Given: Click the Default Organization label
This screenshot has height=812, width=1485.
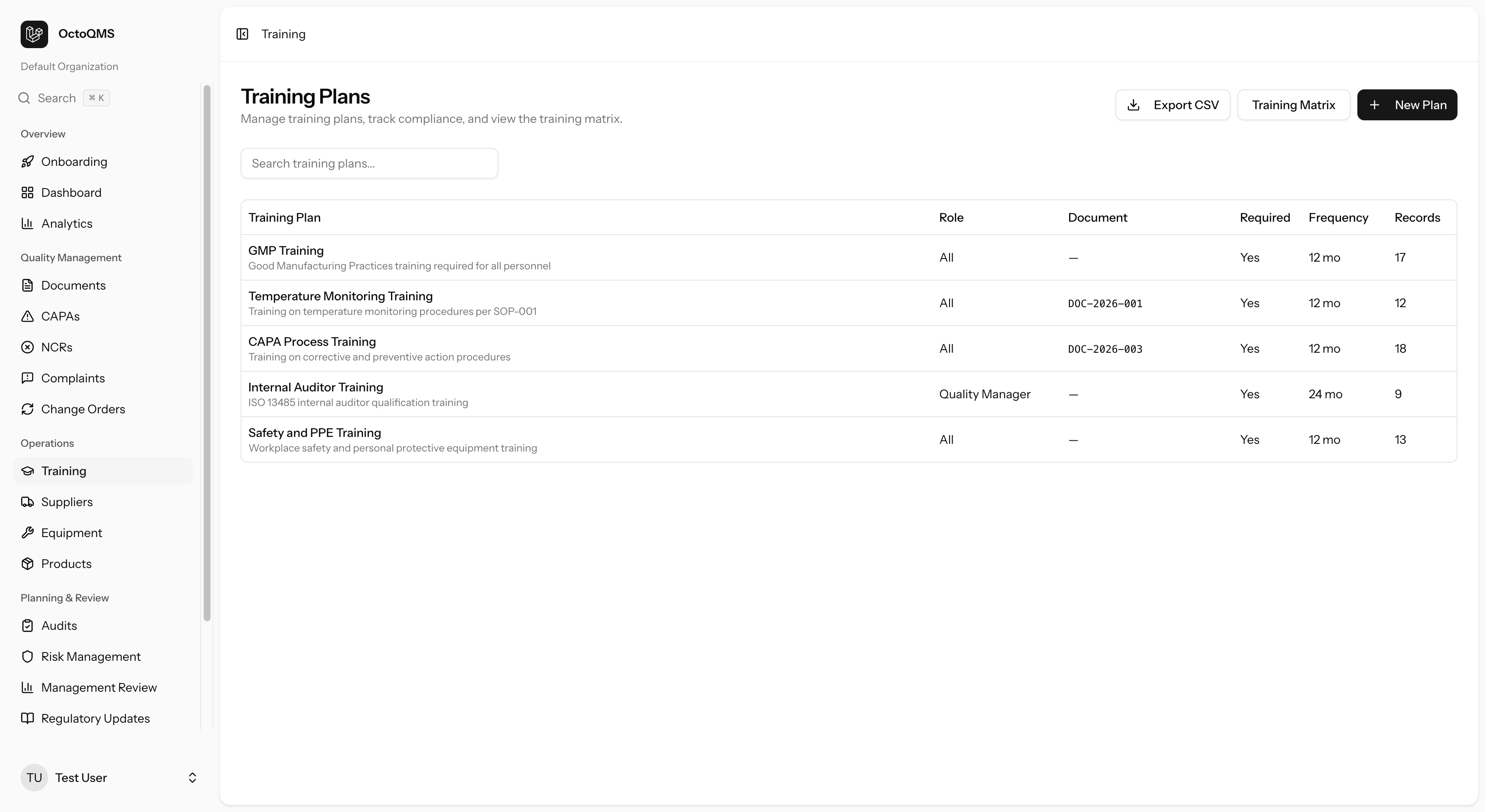Looking at the screenshot, I should [69, 66].
